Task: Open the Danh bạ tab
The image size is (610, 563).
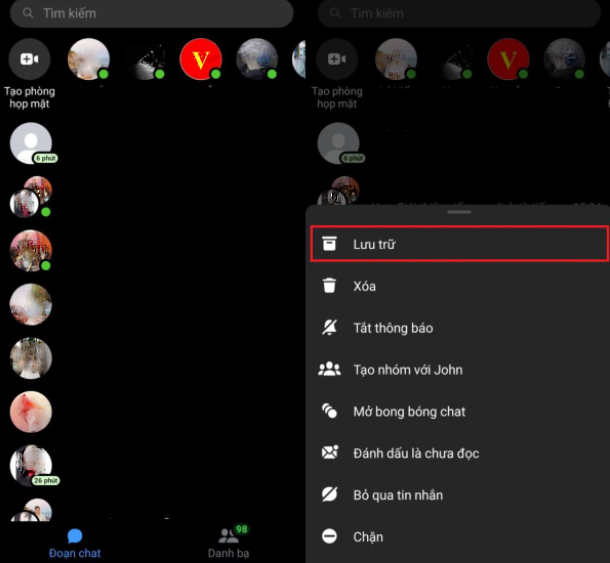Action: point(228,543)
